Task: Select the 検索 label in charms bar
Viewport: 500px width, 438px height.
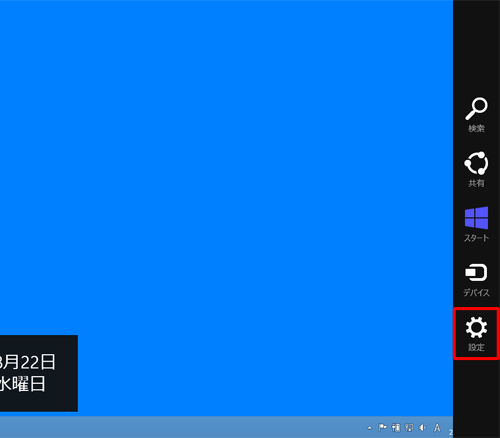Action: point(476,128)
